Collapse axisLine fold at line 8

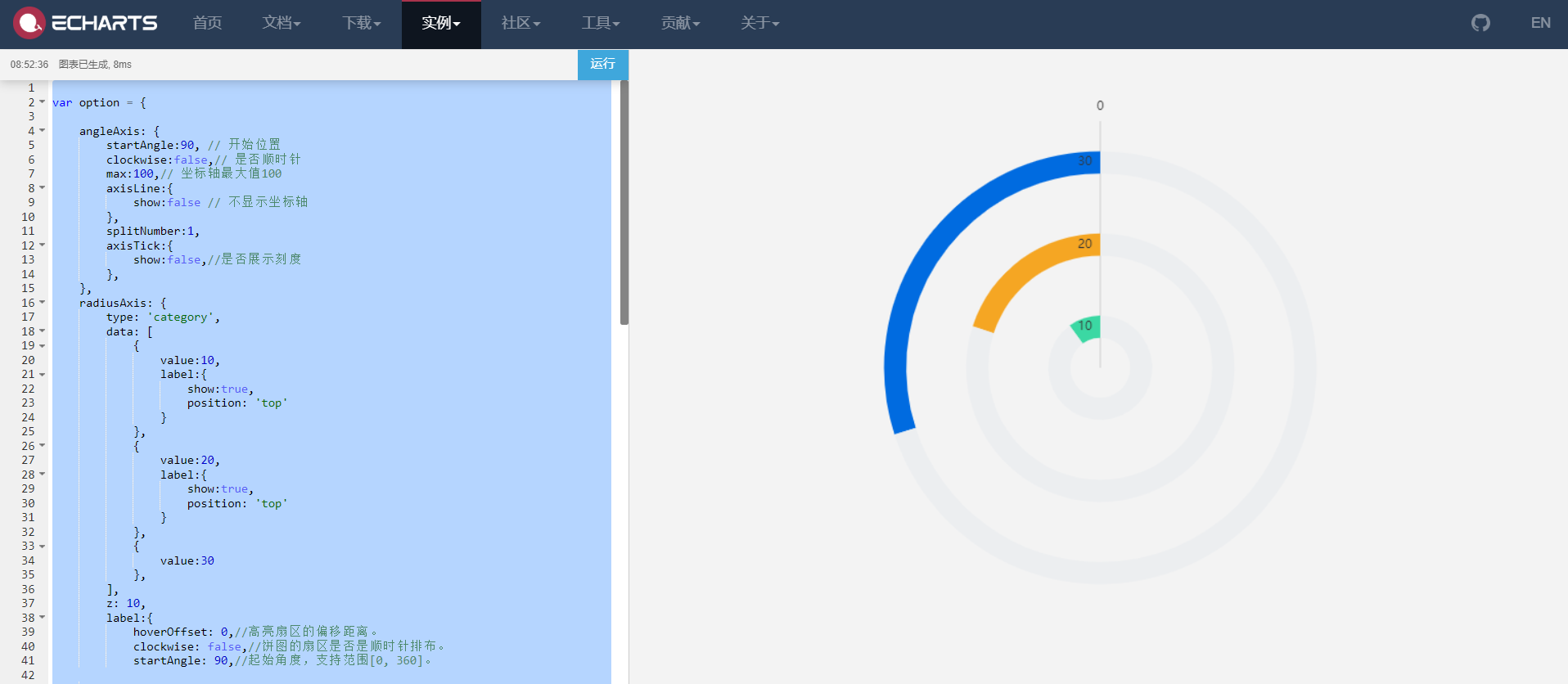(x=43, y=188)
